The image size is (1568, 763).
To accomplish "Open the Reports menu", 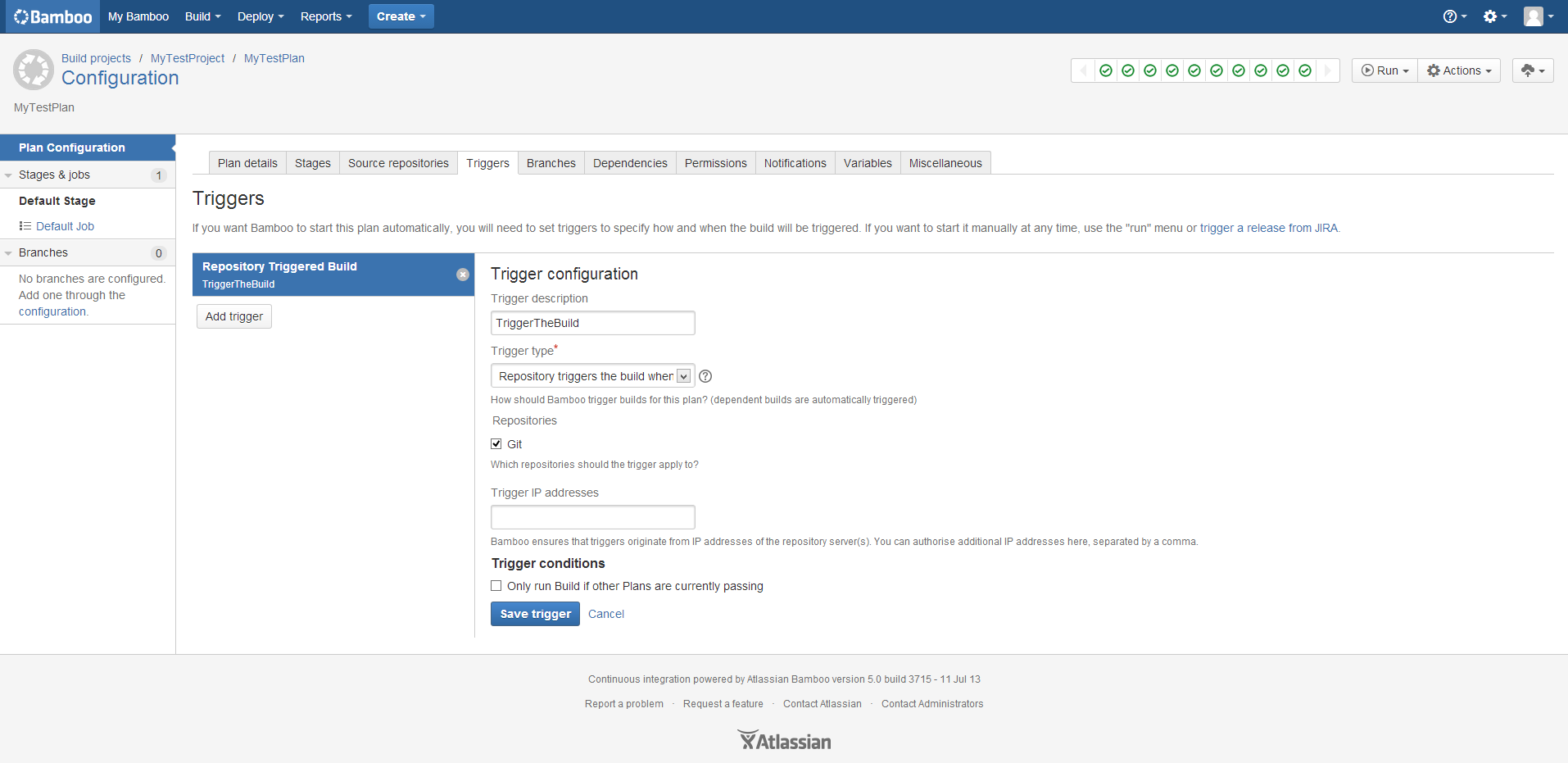I will (326, 16).
